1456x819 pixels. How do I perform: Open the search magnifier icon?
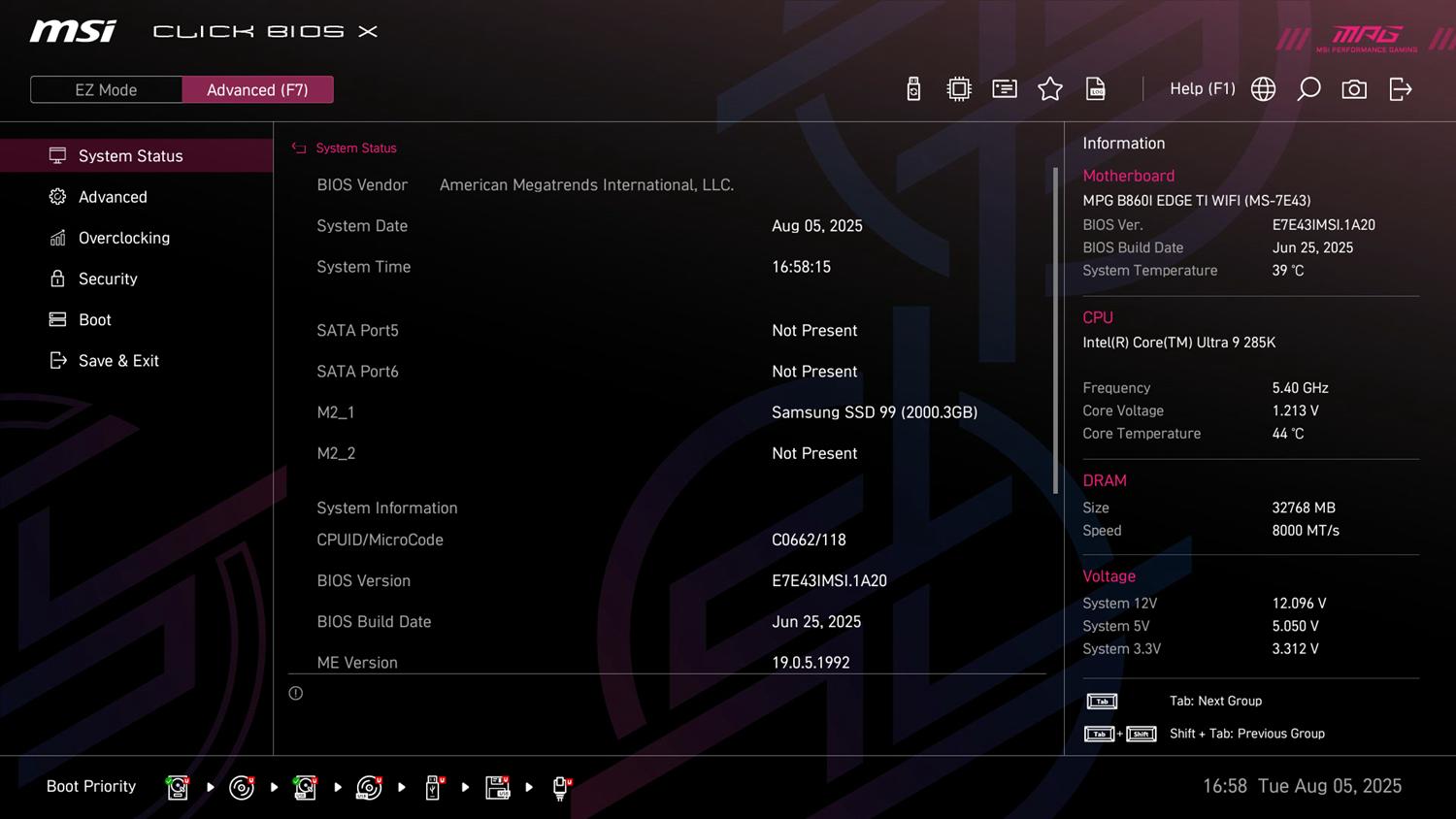tap(1308, 89)
